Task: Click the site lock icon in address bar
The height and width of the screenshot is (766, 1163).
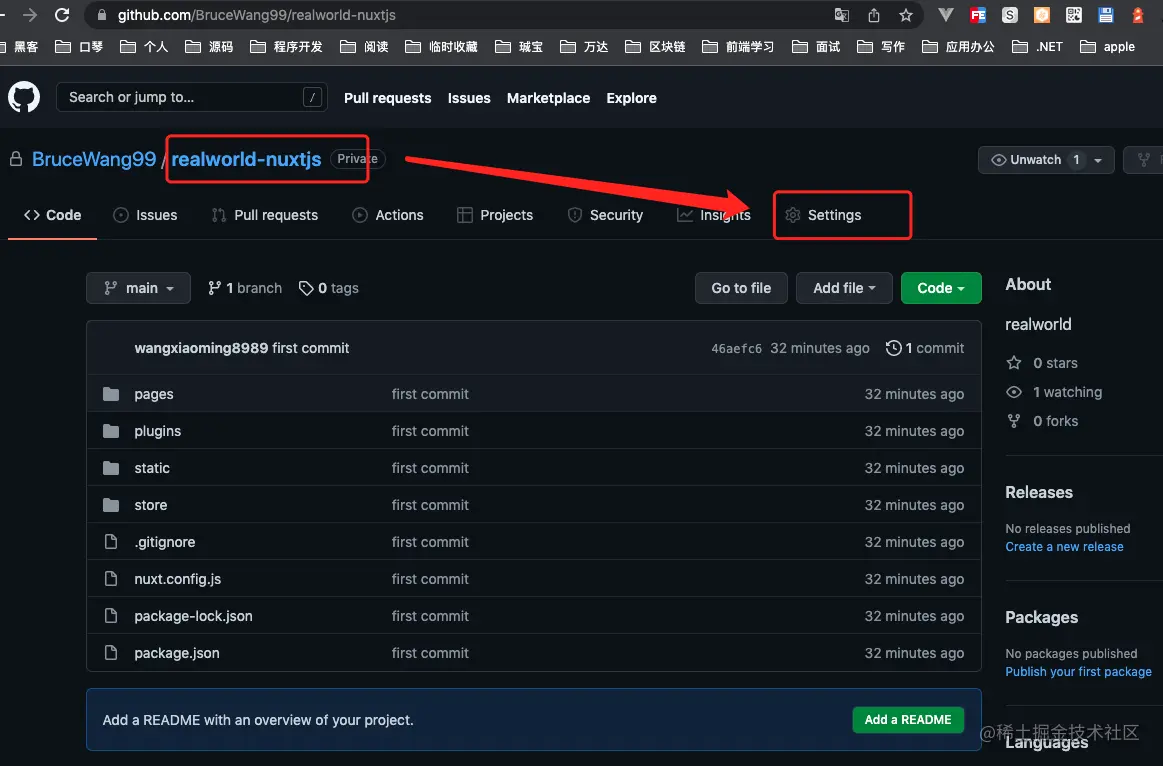Action: click(102, 15)
